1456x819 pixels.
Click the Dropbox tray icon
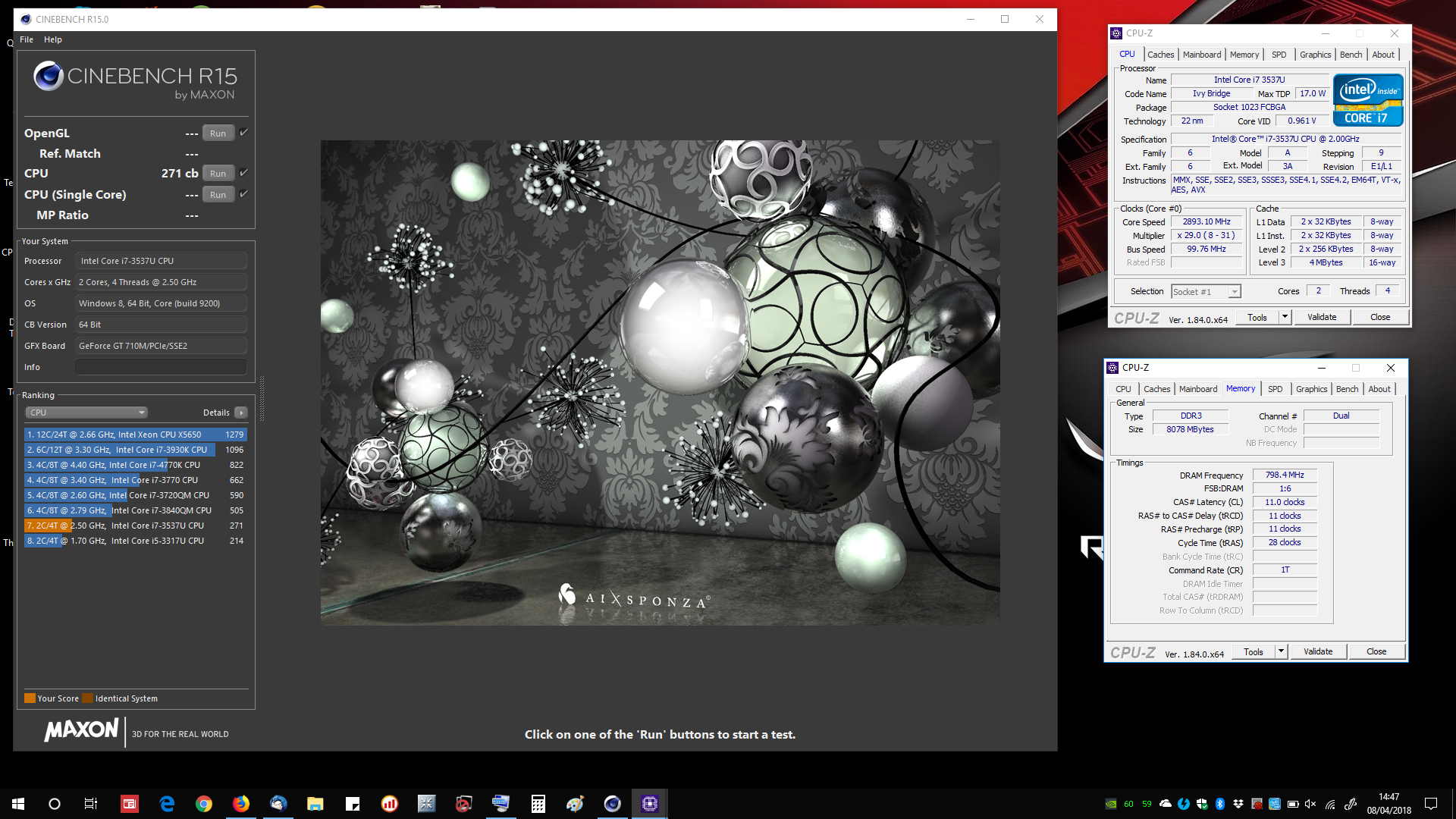pyautogui.click(x=1238, y=804)
